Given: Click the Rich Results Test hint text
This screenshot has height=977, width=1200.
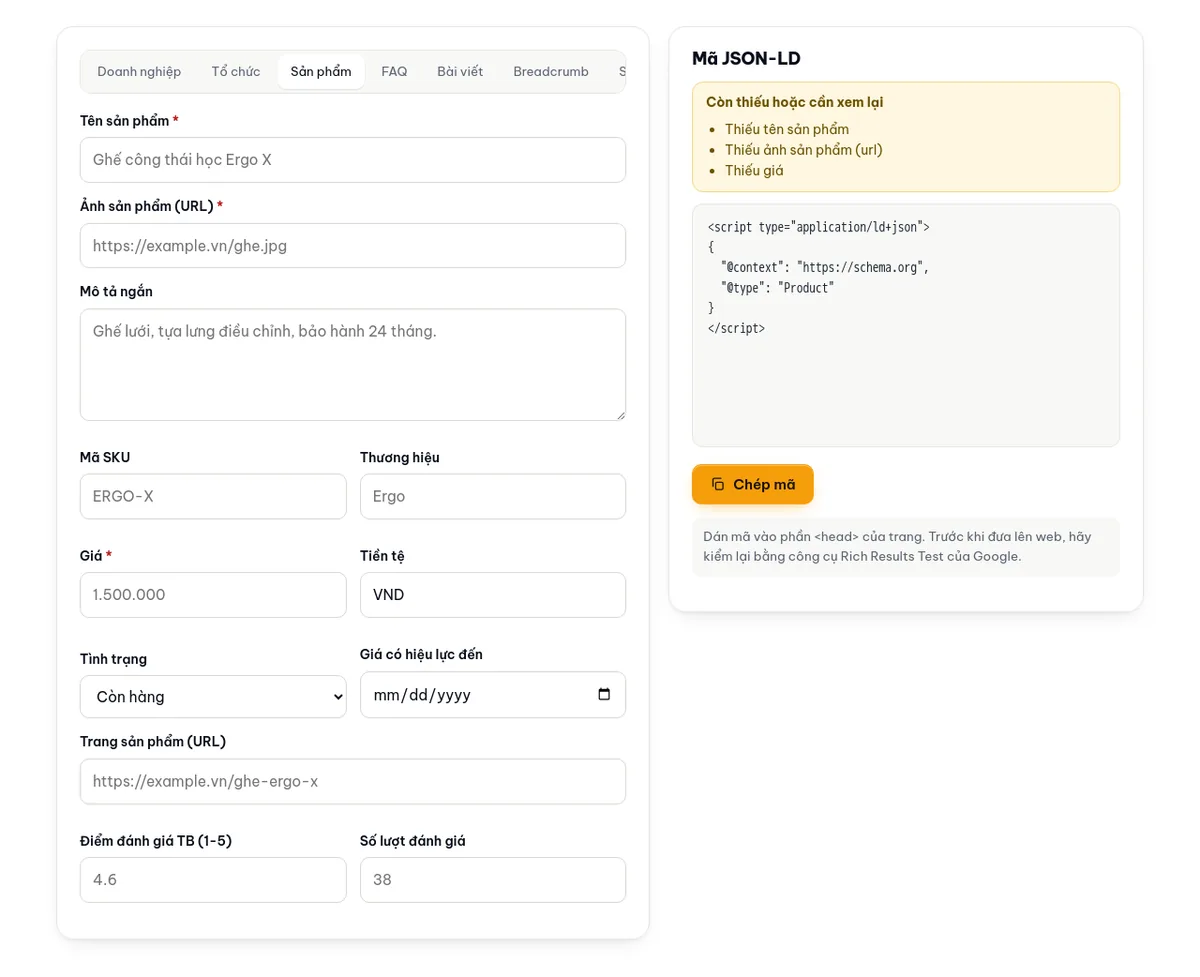Looking at the screenshot, I should 906,546.
